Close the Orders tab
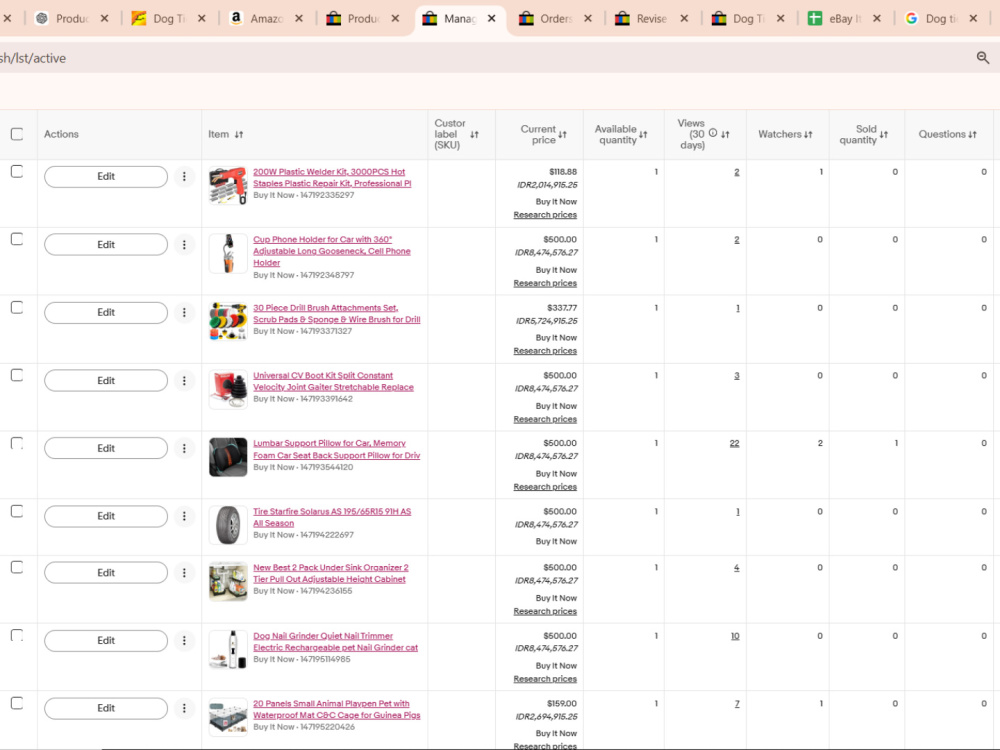 pyautogui.click(x=588, y=18)
